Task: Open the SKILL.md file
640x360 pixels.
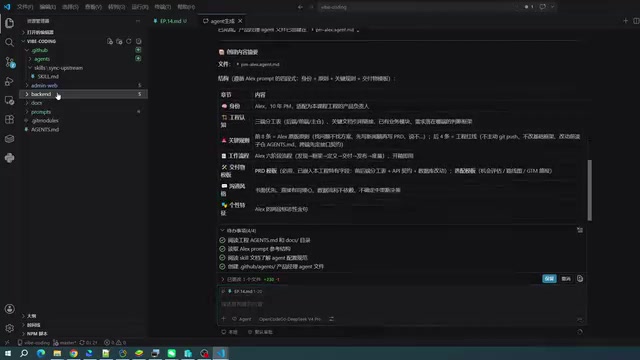Action: [x=48, y=77]
